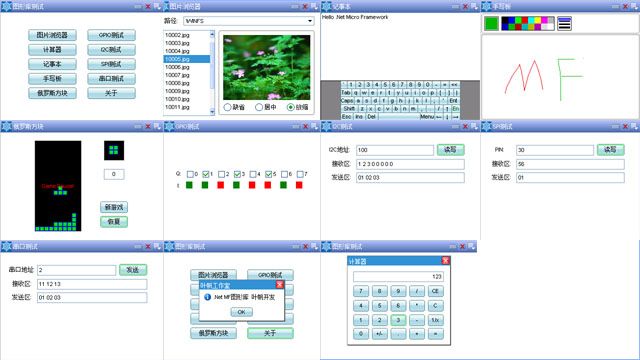Tap the Shift key on the soft keyboard
Image resolution: width=640 pixels, height=360 pixels.
[x=349, y=109]
